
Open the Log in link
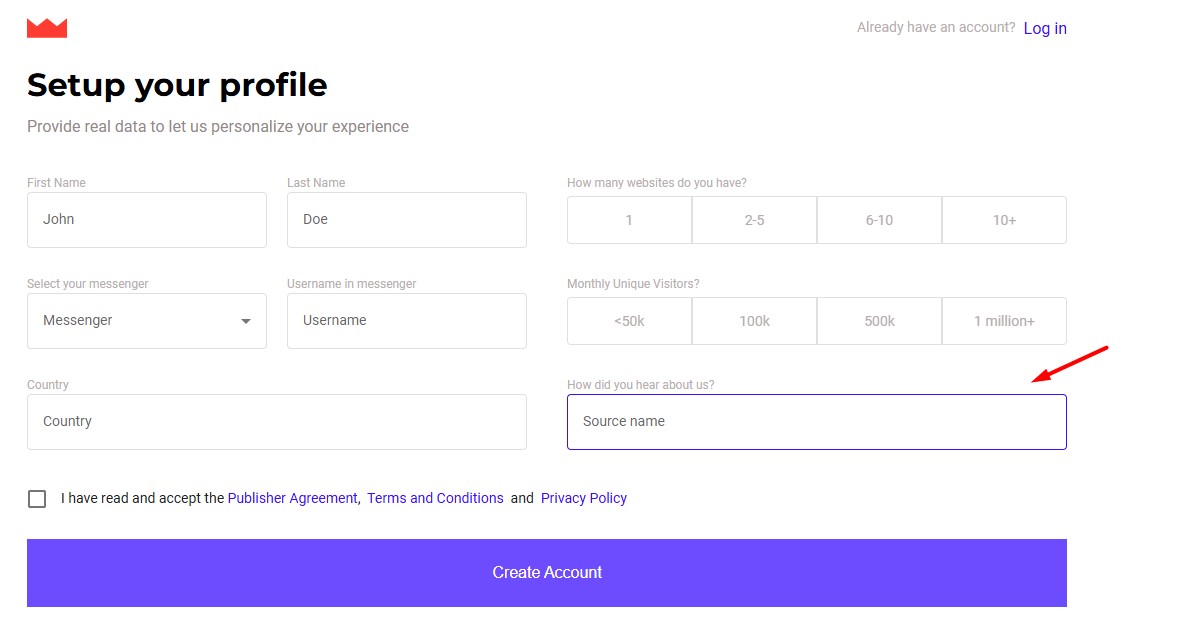tap(1045, 28)
